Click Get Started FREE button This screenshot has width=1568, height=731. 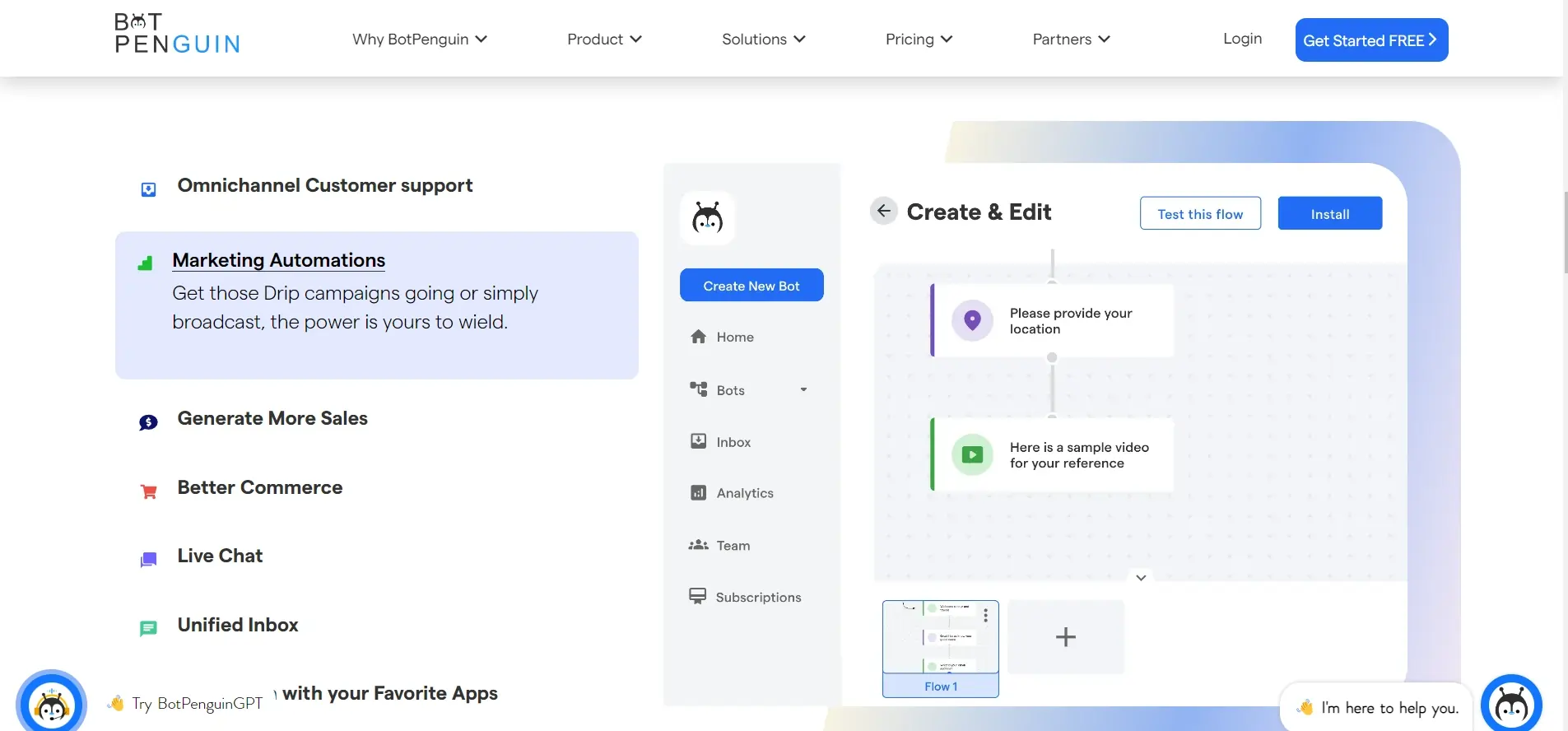tap(1371, 40)
